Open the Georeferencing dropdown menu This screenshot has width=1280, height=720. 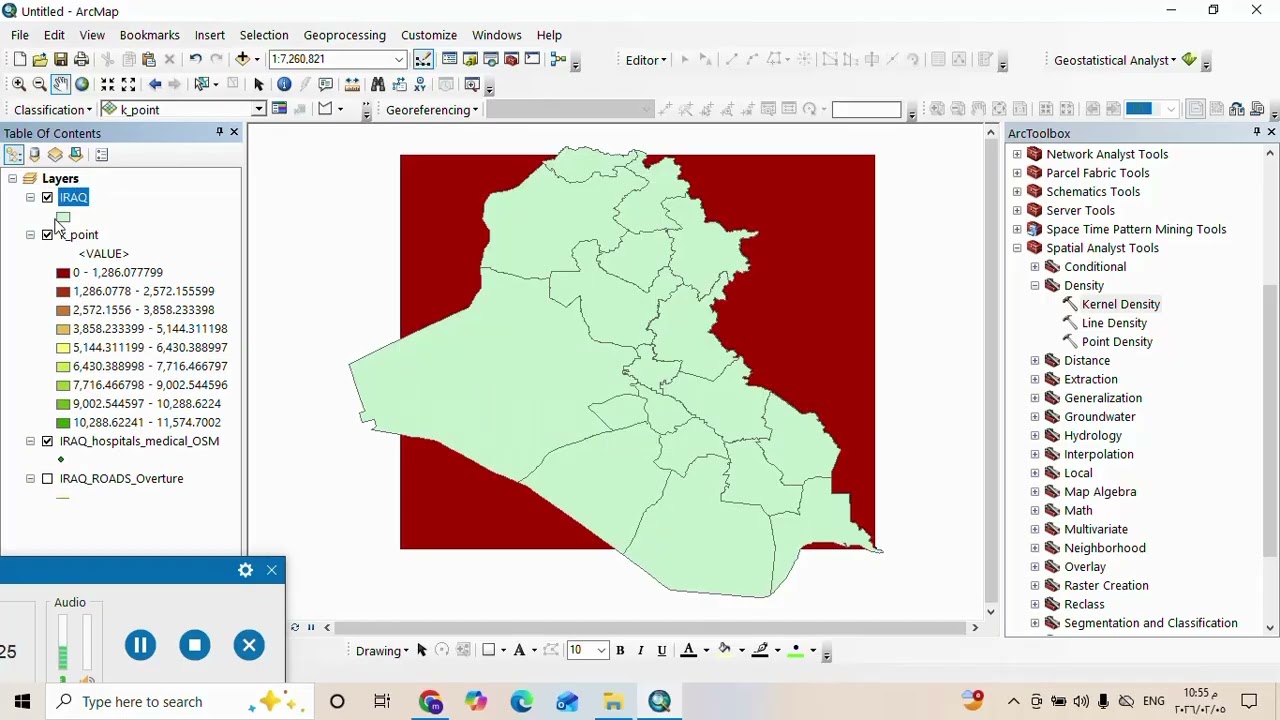(x=432, y=110)
